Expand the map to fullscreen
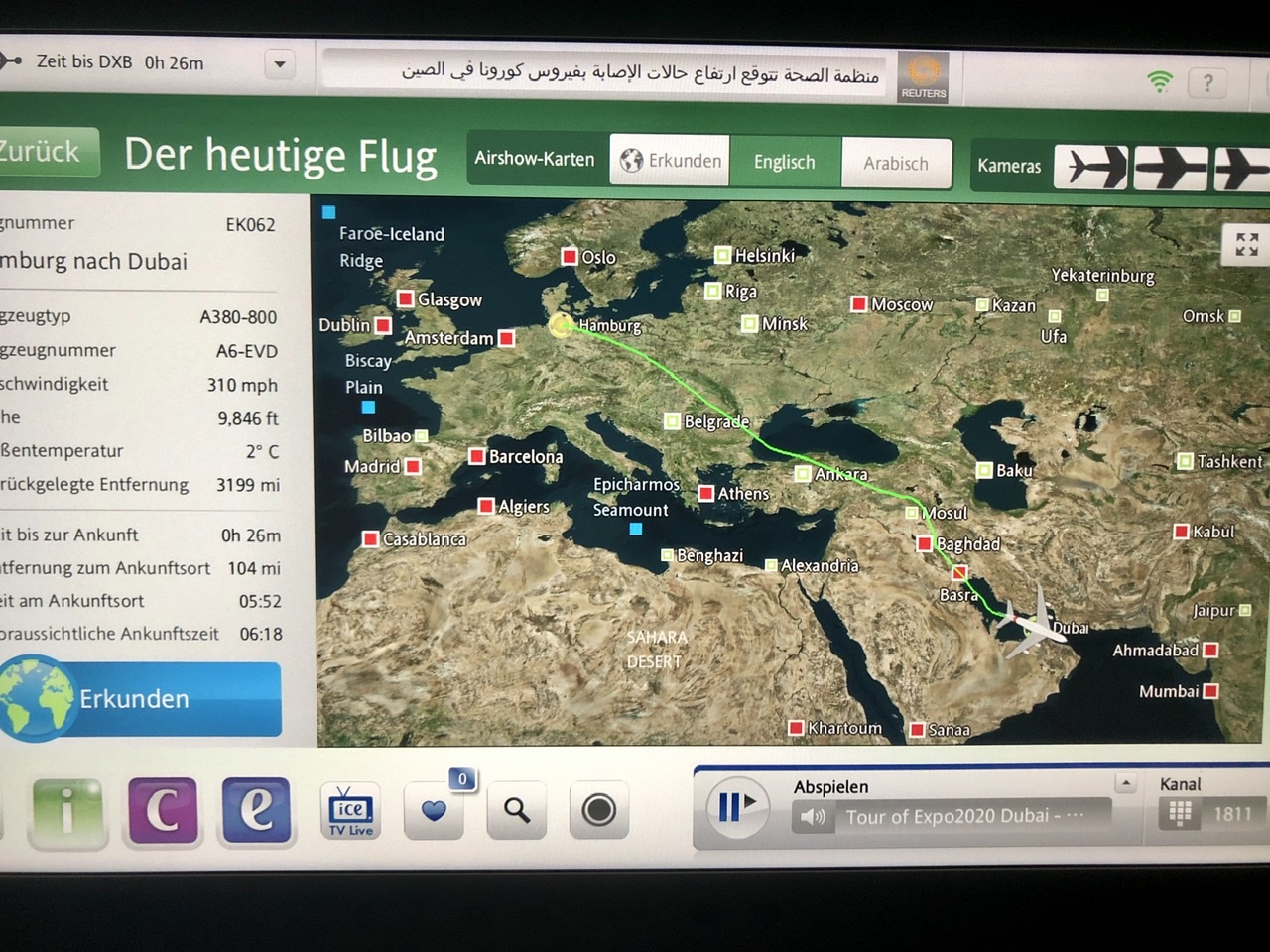The width and height of the screenshot is (1270, 952). [1247, 243]
